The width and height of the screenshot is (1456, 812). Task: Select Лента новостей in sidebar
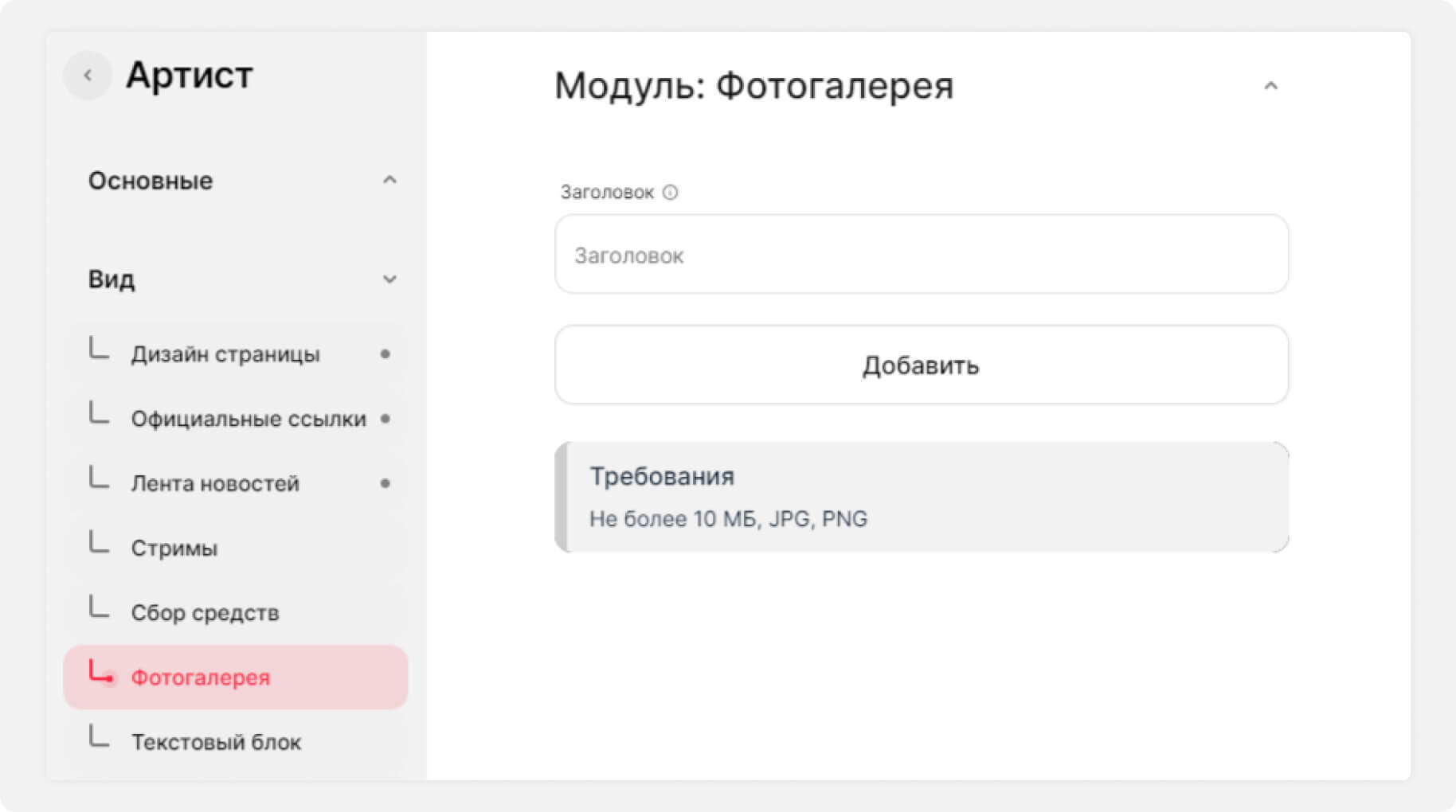click(215, 483)
